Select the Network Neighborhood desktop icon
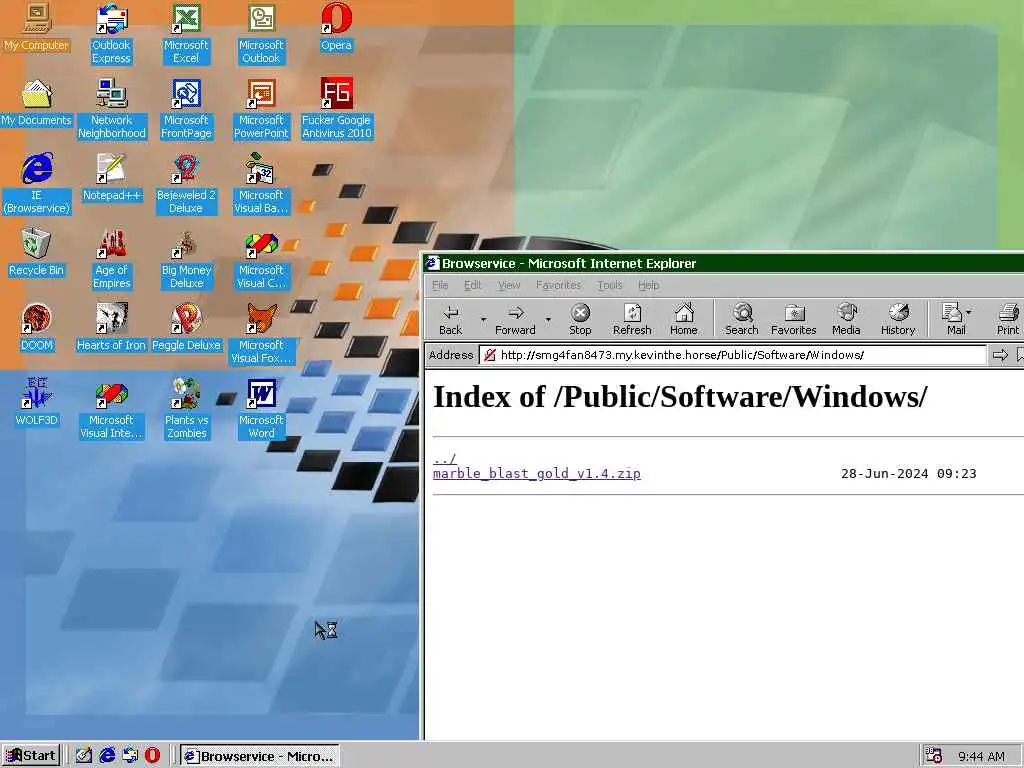Screen dimensions: 1024x768 point(111,109)
